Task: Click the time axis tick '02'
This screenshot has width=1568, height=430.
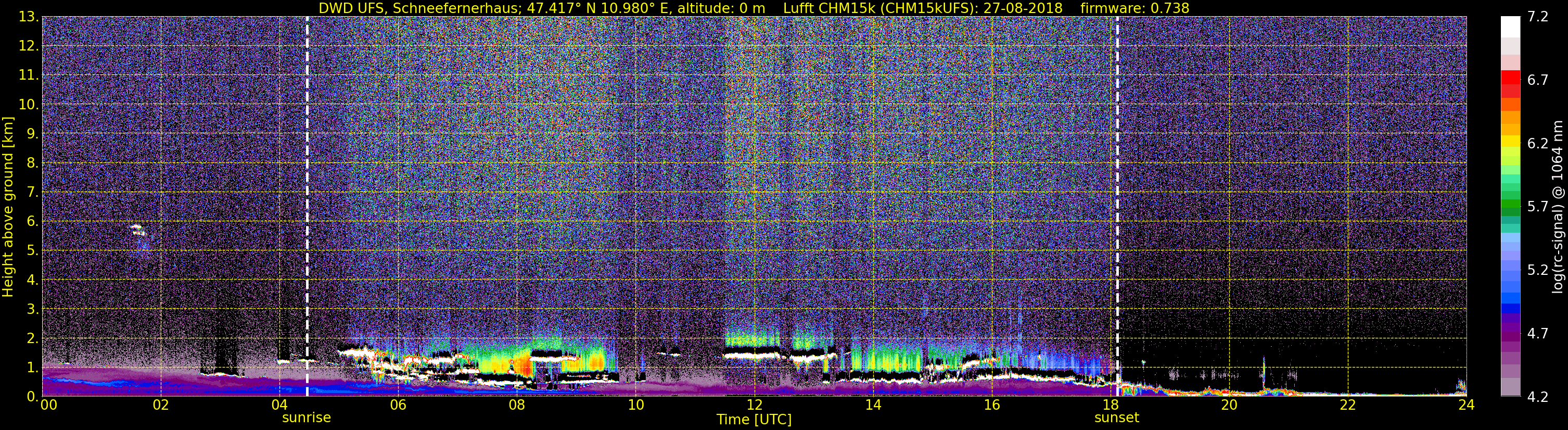Action: (x=161, y=405)
